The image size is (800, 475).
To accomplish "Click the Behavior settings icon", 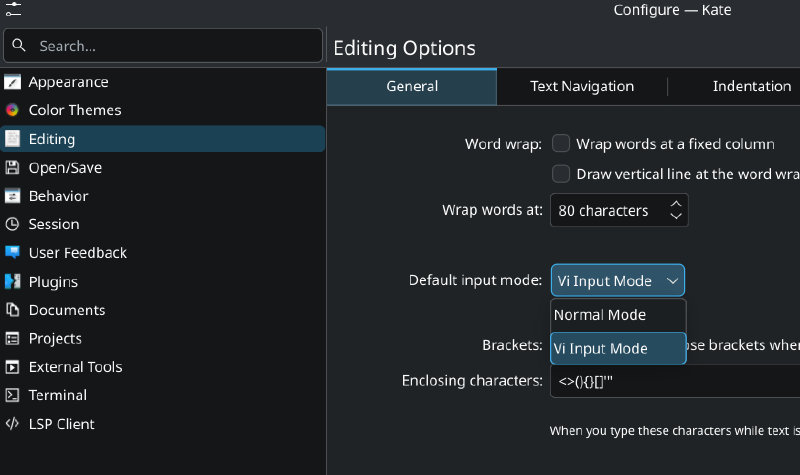I will coord(12,196).
